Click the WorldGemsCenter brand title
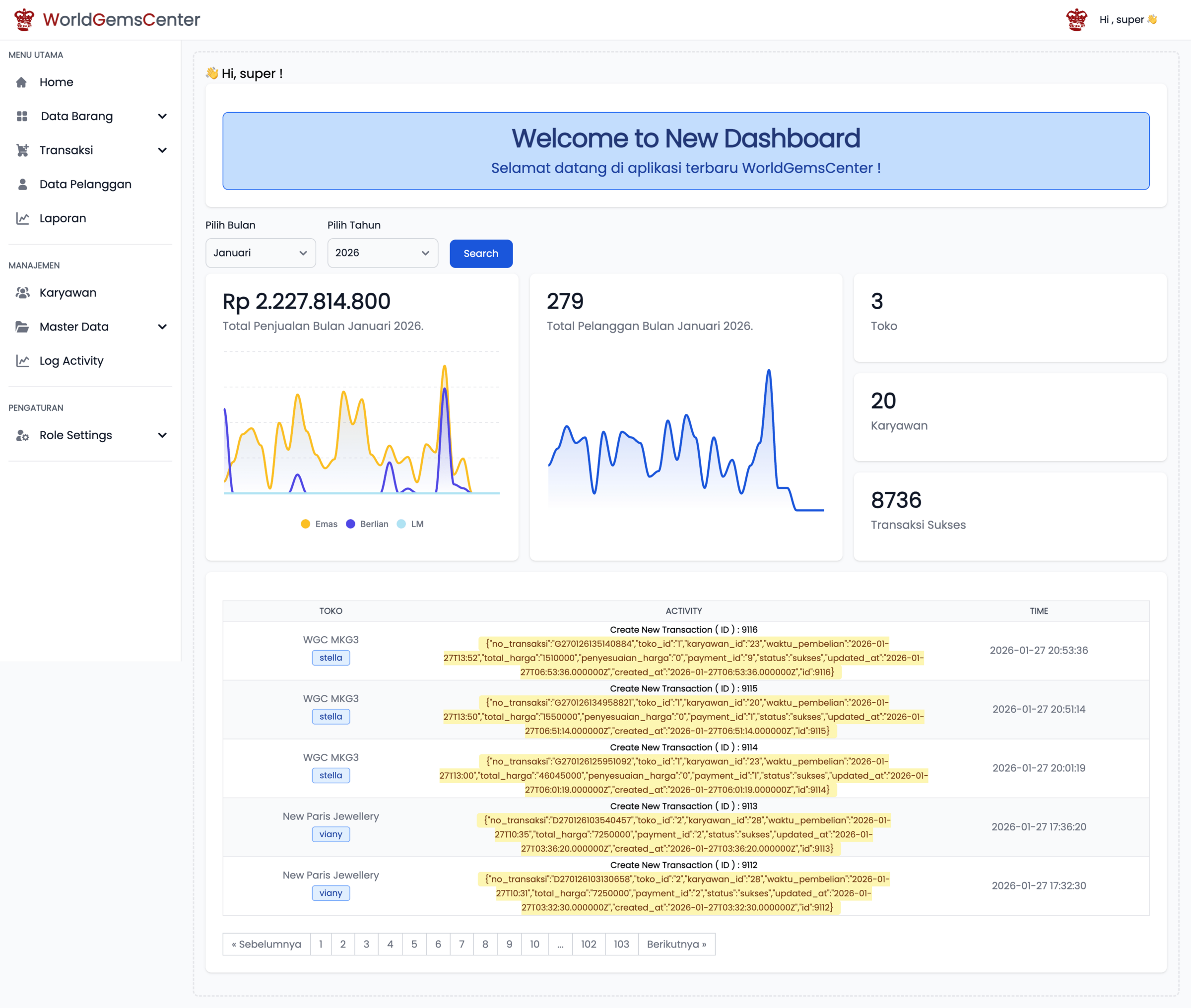 pos(122,19)
